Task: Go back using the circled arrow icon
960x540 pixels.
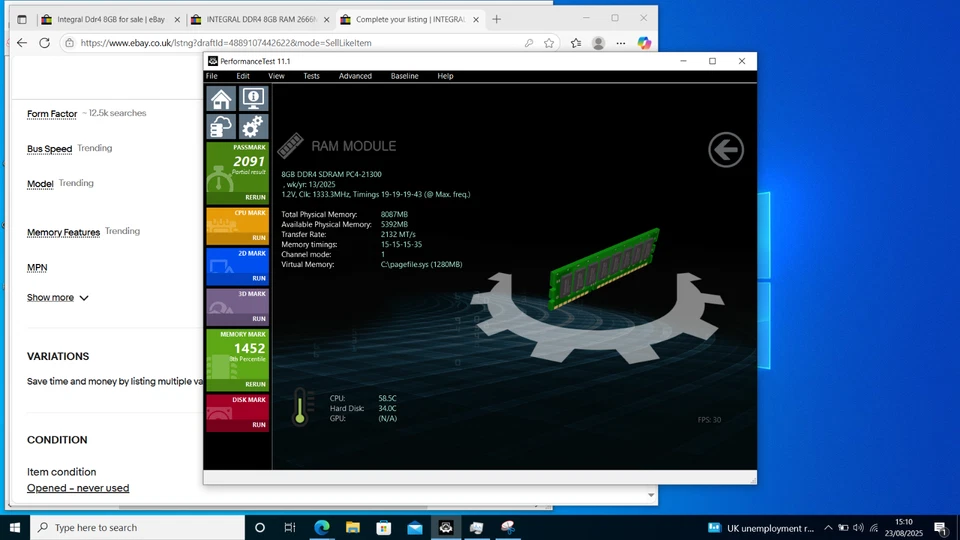Action: tap(726, 149)
